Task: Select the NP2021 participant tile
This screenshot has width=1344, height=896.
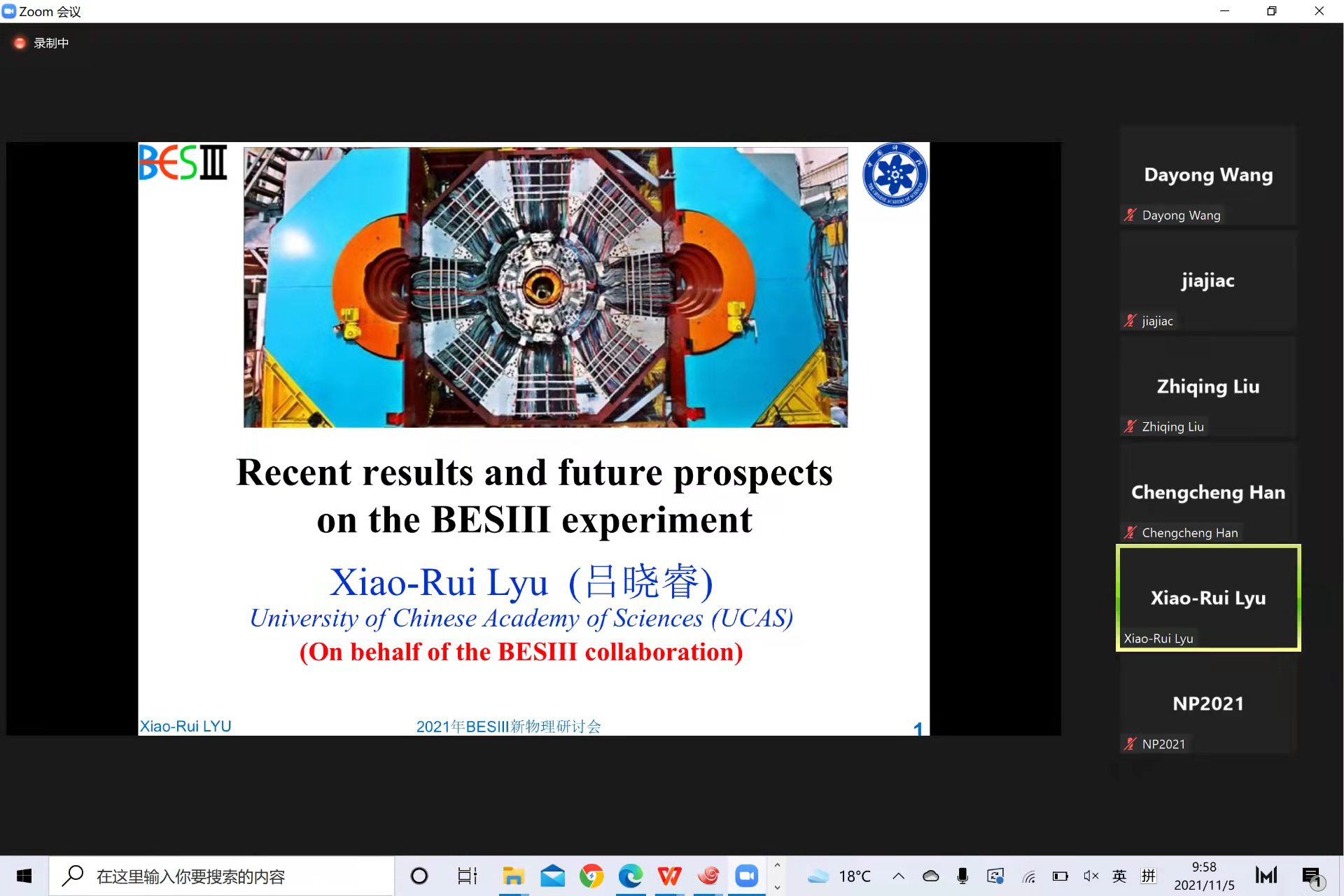Action: (x=1208, y=705)
